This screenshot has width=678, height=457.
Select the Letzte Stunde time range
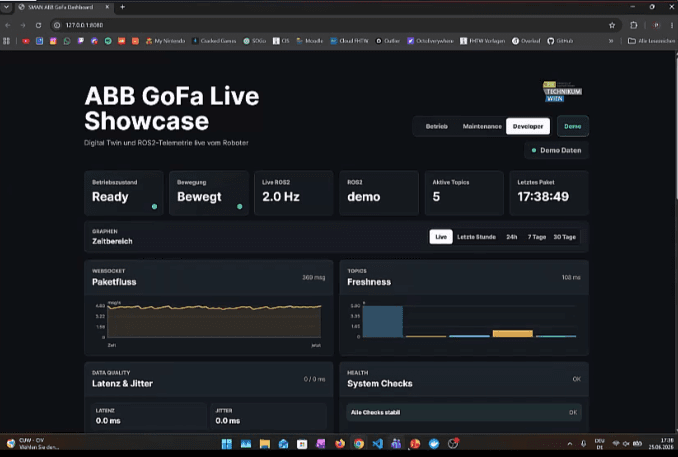click(476, 237)
